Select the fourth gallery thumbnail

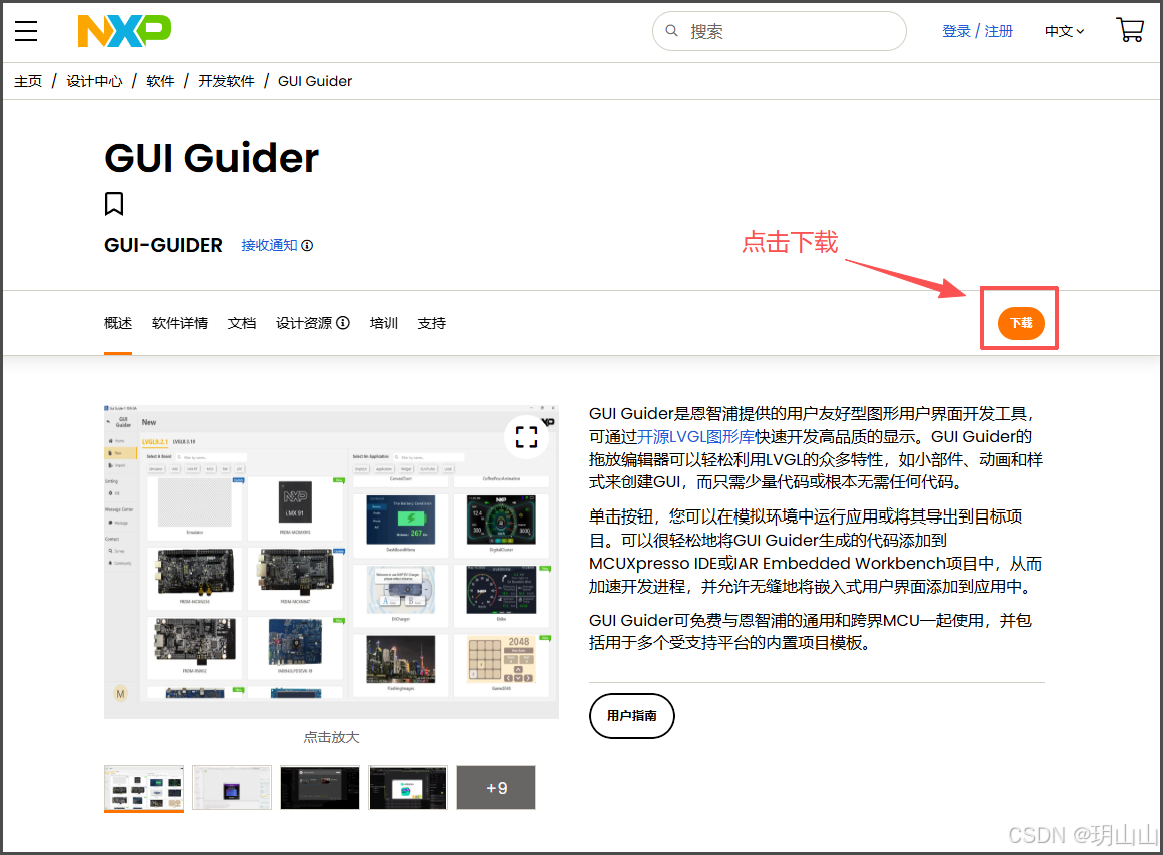[408, 788]
